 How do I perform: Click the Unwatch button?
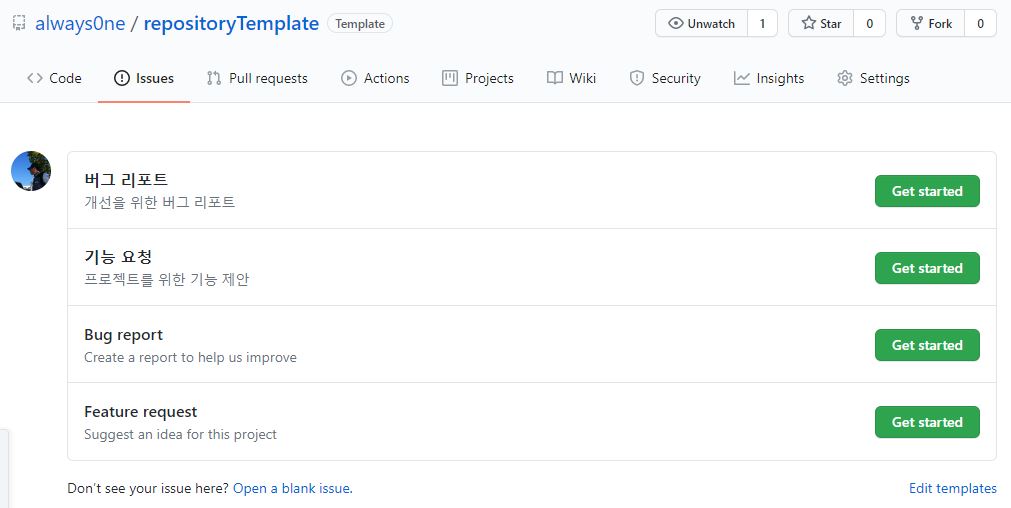(x=702, y=23)
